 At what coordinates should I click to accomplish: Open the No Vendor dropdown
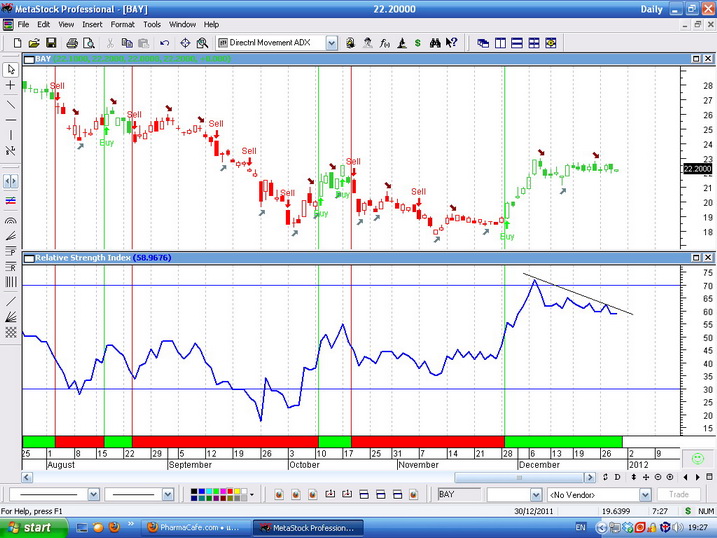pyautogui.click(x=646, y=494)
